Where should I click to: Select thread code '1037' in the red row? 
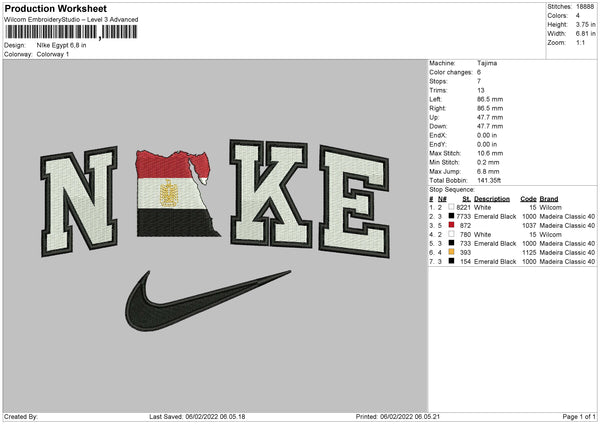click(529, 225)
